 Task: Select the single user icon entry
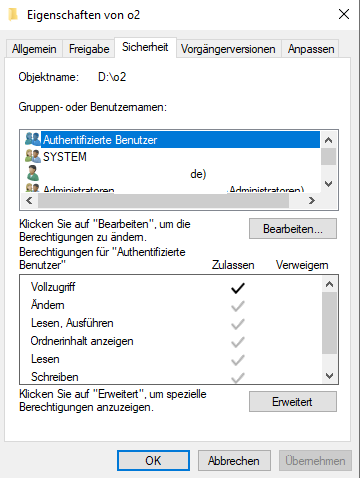[x=32, y=173]
